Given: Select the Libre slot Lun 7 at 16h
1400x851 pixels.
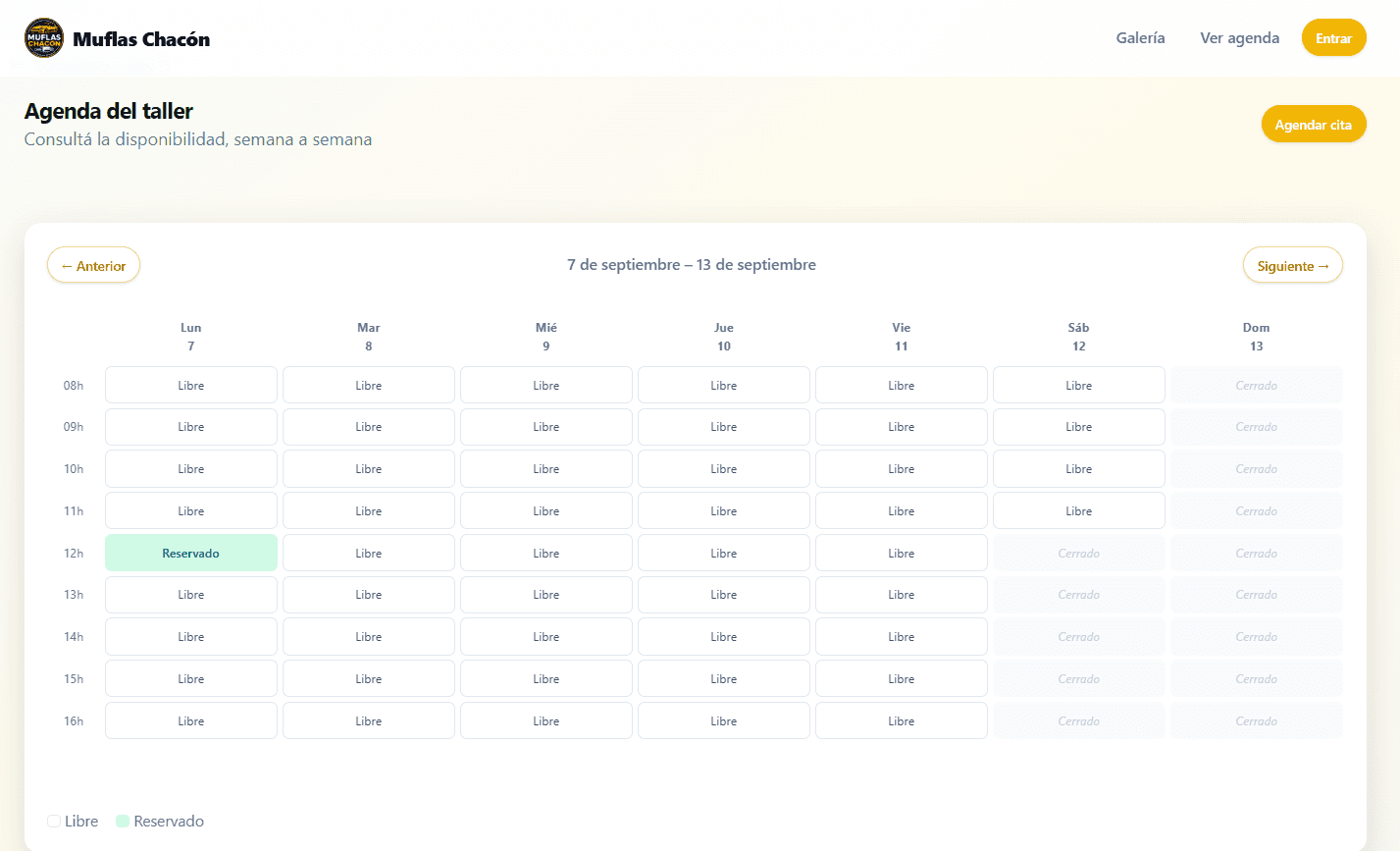Looking at the screenshot, I should (x=191, y=721).
